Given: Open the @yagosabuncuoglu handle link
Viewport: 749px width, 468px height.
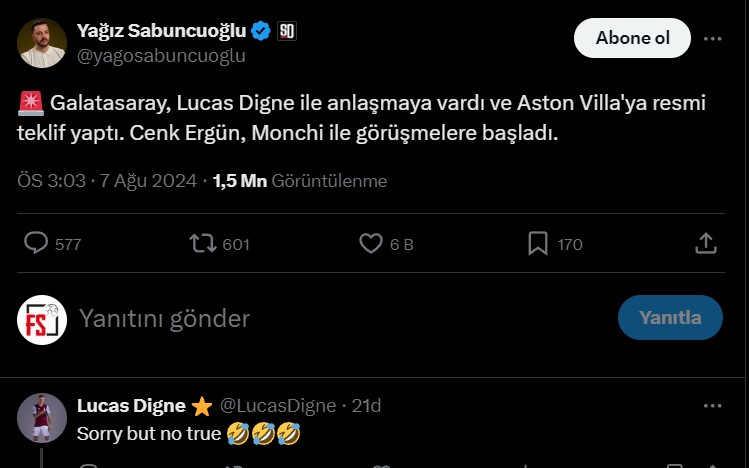Looking at the screenshot, I should (161, 56).
